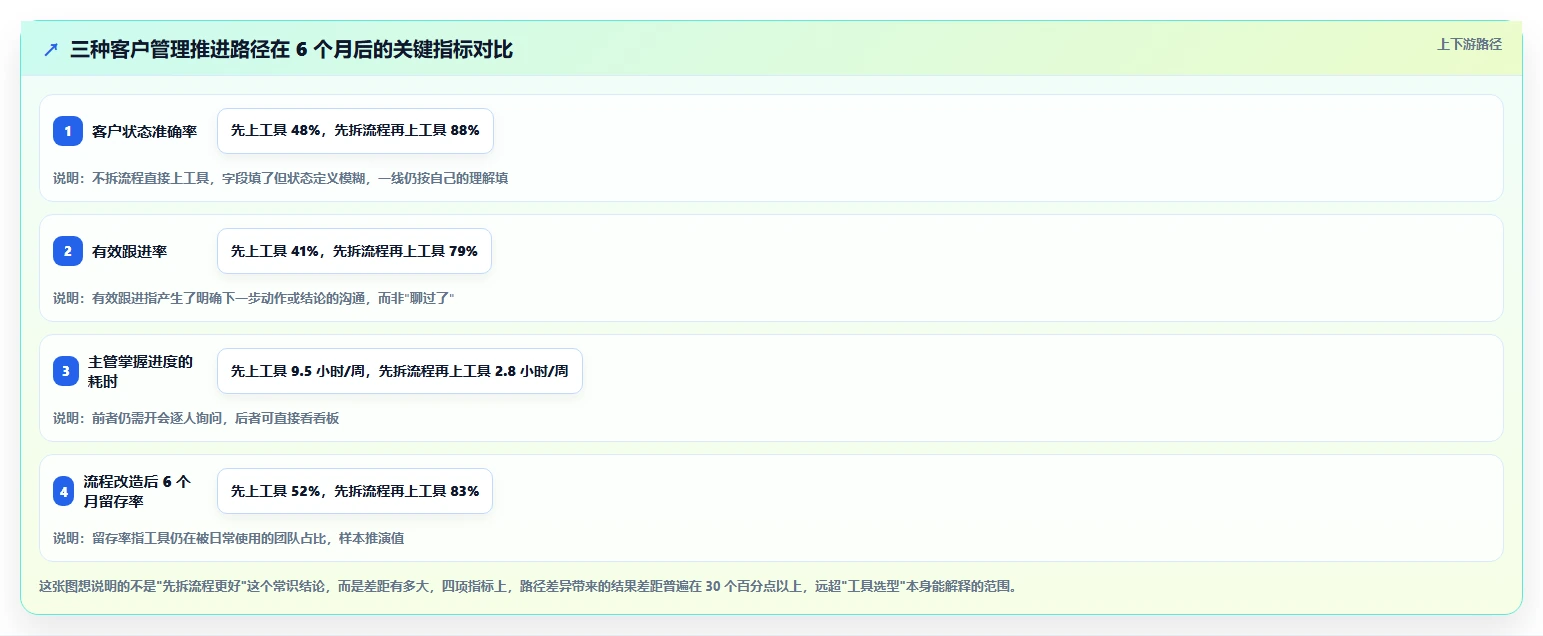Click the arrow icon beside the chart title
Screen dimensions: 1543x636
(51, 50)
